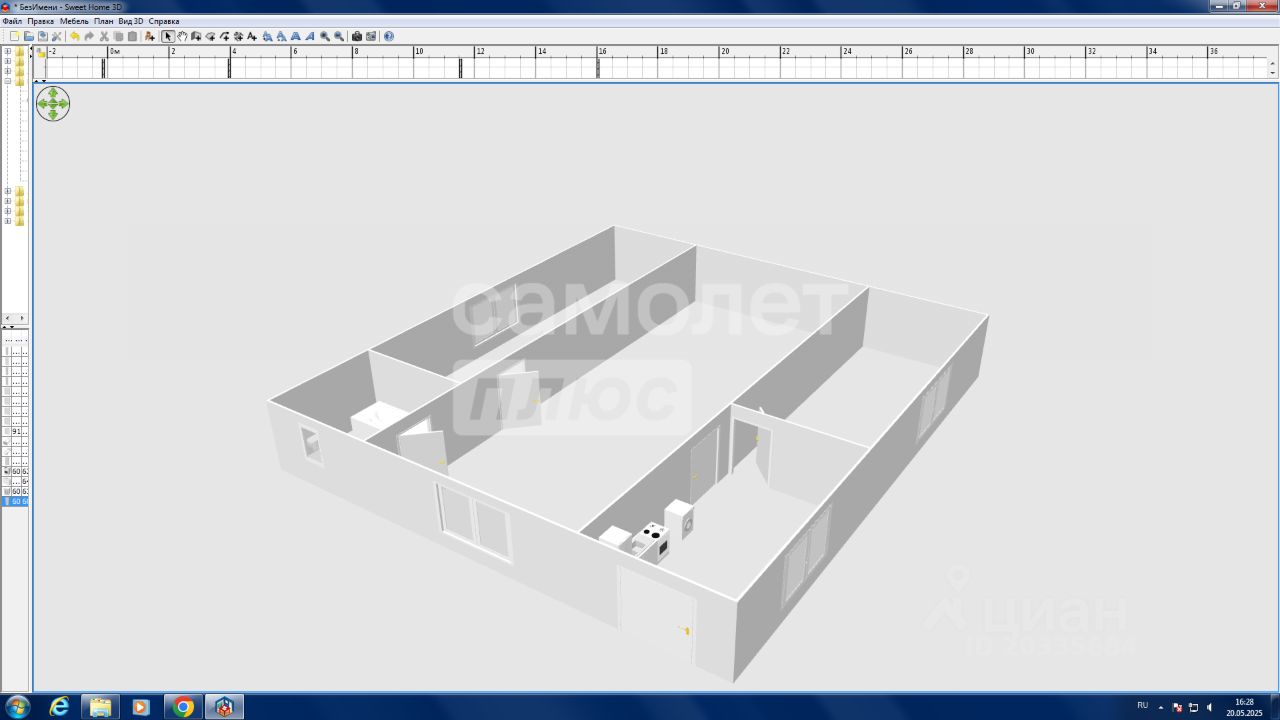The width and height of the screenshot is (1280, 720).
Task: Open Windows Explorer from taskbar
Action: click(100, 707)
